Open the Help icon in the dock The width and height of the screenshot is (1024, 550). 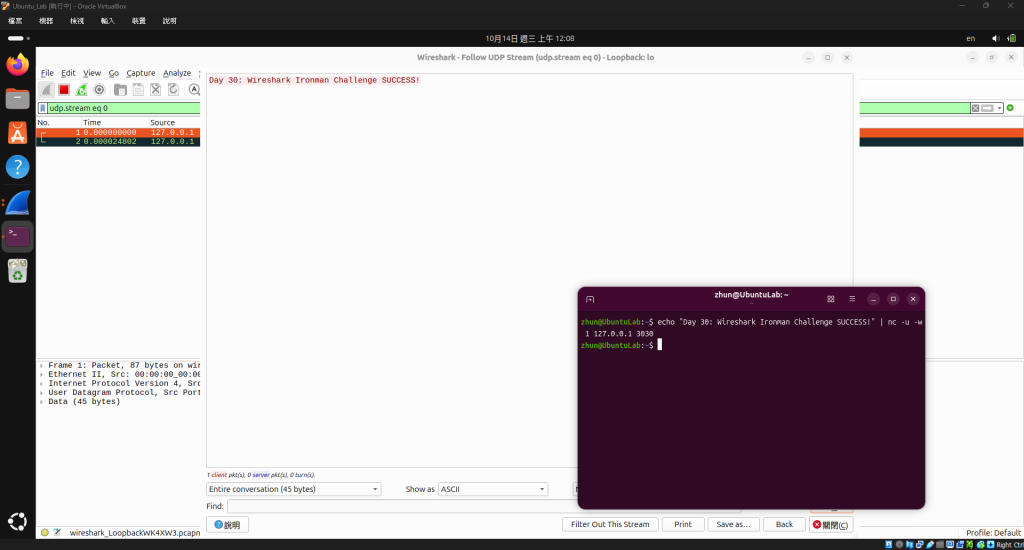pos(18,167)
